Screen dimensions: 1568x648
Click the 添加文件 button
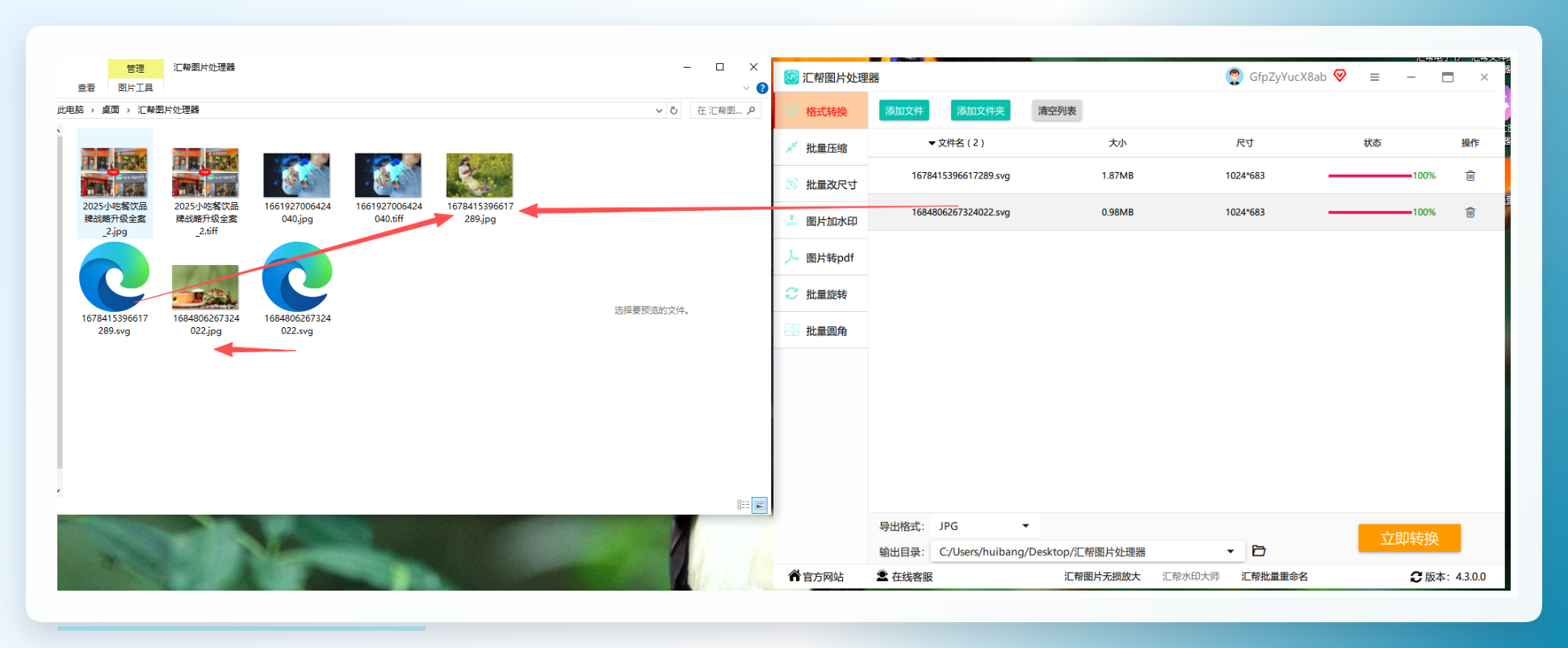coord(903,111)
